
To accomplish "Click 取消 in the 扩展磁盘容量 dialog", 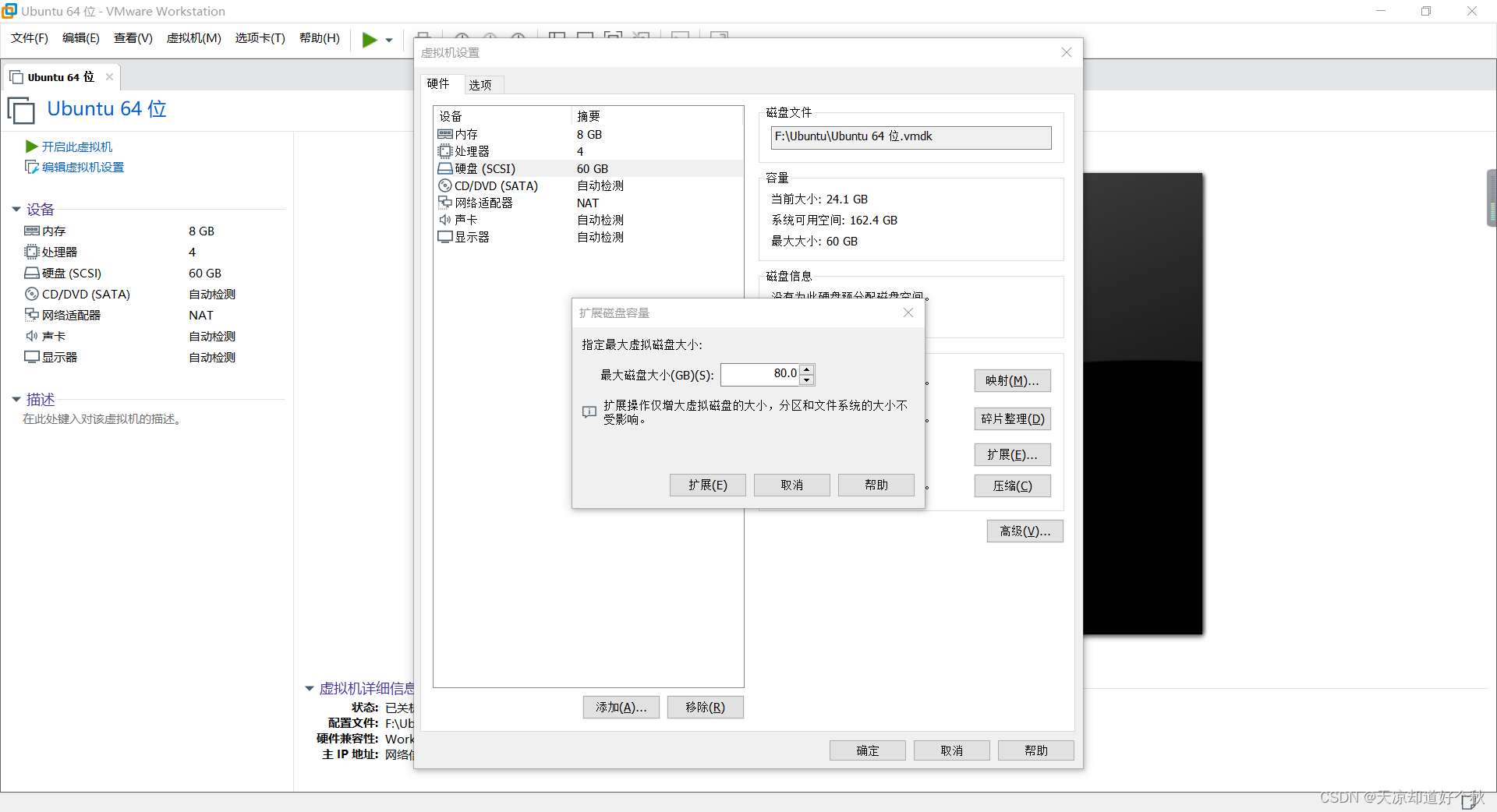I will [792, 485].
